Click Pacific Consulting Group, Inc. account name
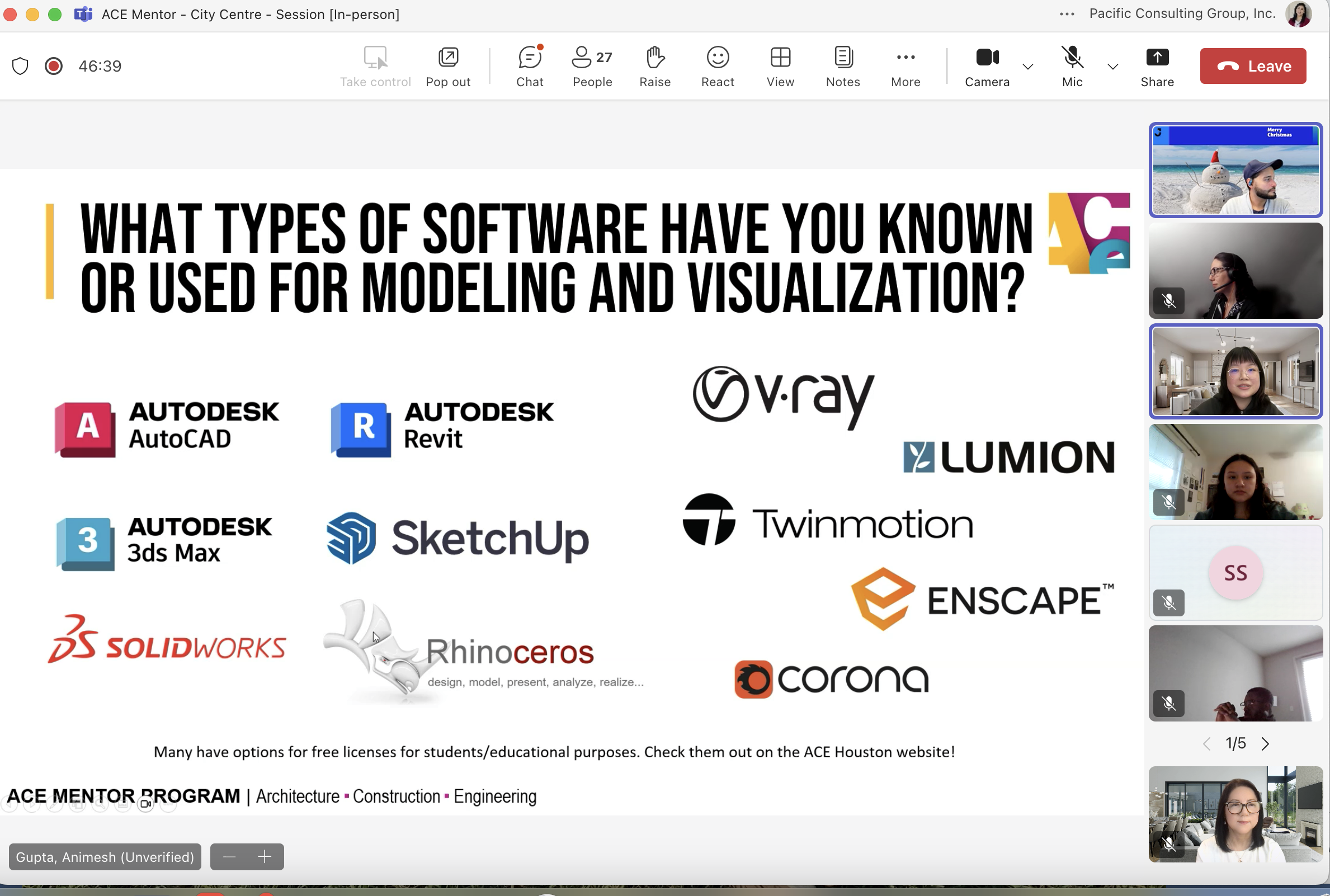1330x896 pixels. click(1182, 14)
